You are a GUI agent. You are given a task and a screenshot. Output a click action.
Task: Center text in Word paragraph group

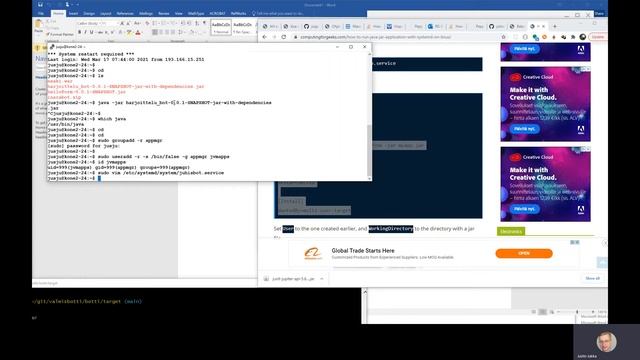[x=161, y=32]
